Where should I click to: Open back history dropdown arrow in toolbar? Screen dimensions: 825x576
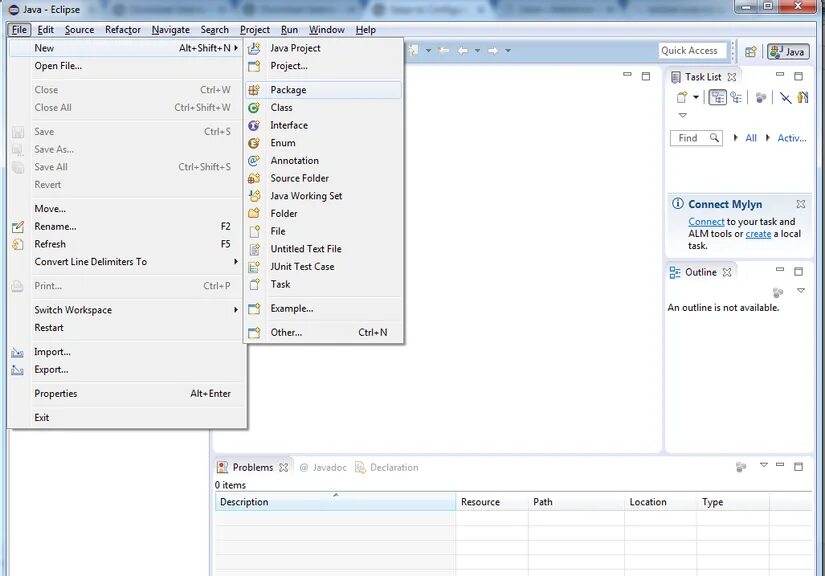(x=477, y=50)
